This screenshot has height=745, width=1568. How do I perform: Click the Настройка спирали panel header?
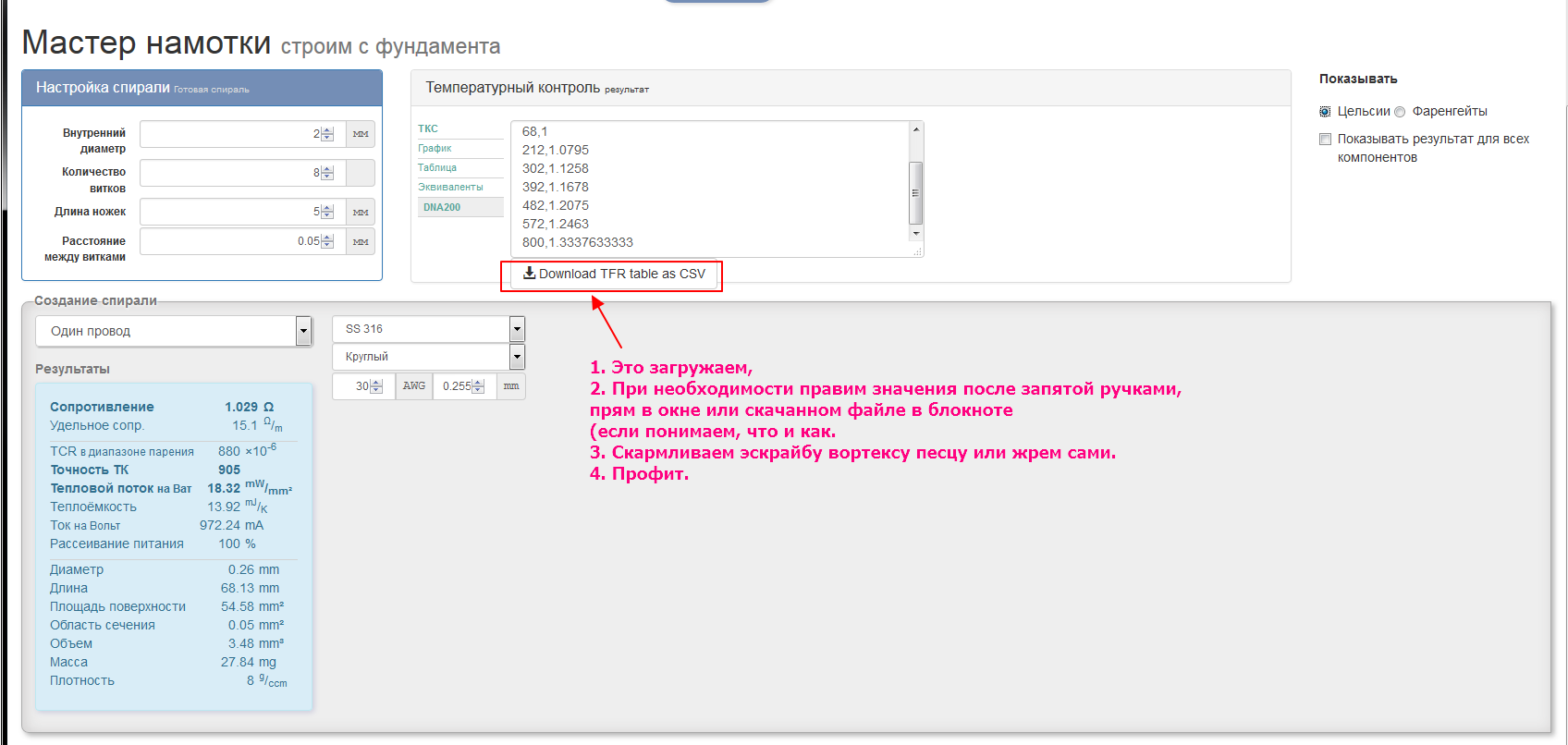202,88
